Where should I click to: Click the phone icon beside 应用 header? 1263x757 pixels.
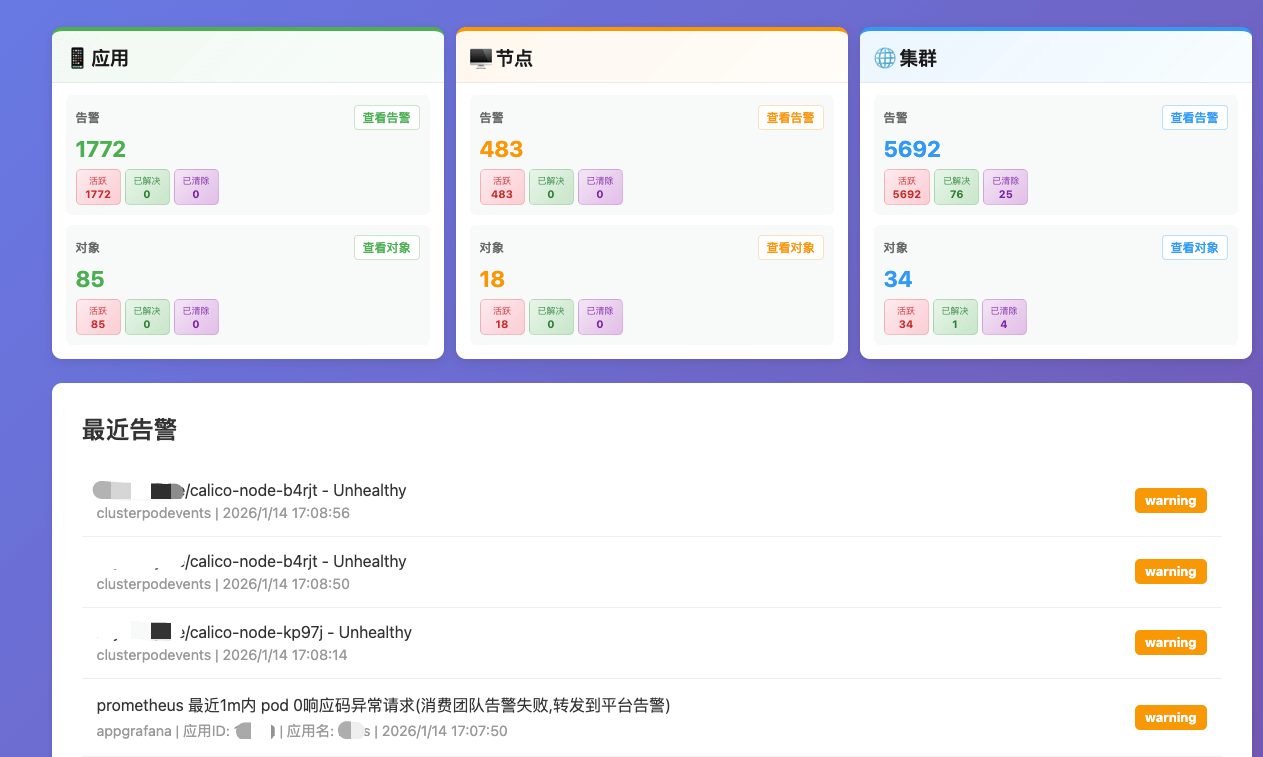click(x=77, y=58)
